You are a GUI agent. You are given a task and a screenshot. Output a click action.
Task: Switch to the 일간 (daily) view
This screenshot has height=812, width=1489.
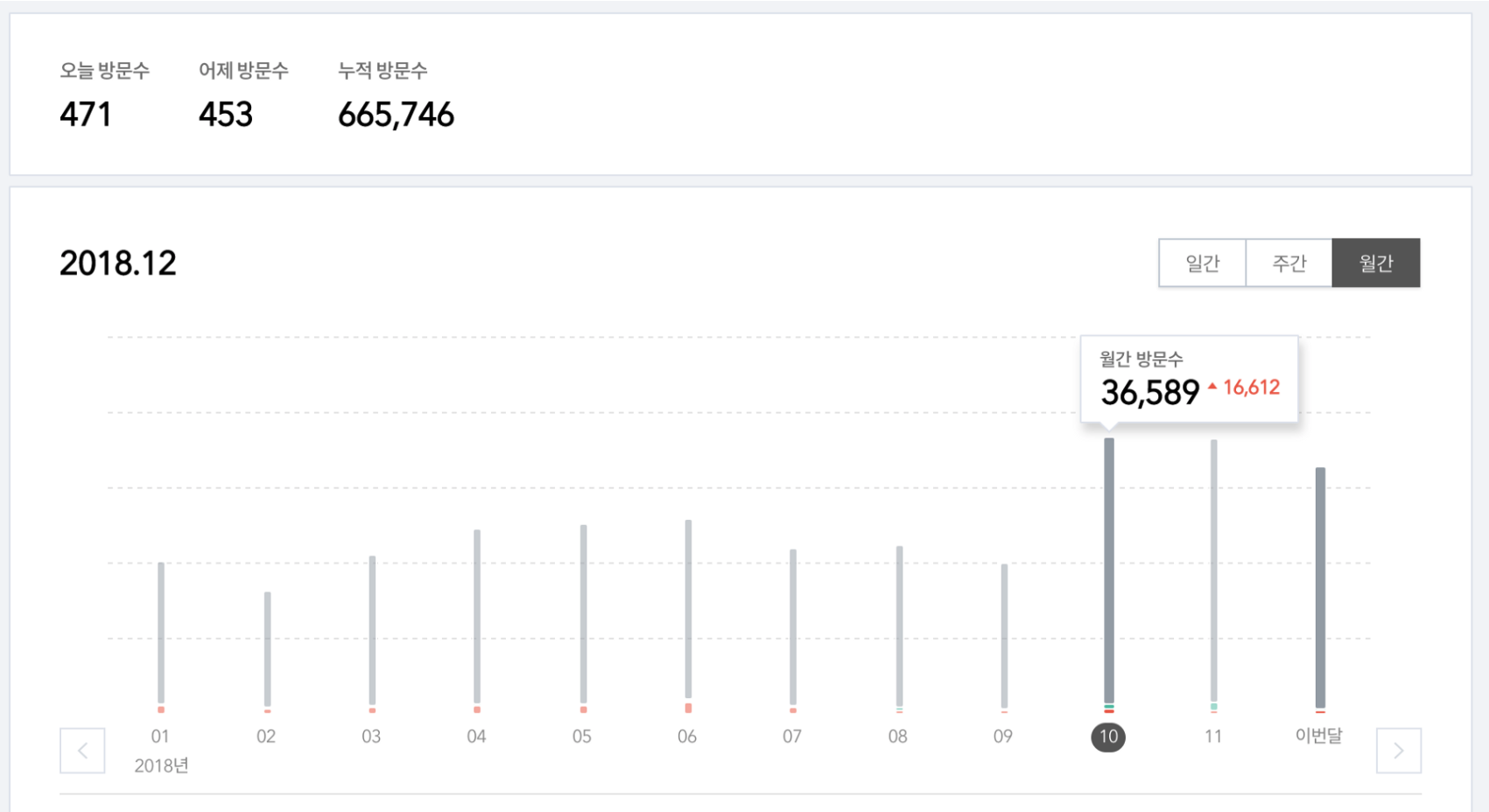pyautogui.click(x=1202, y=263)
